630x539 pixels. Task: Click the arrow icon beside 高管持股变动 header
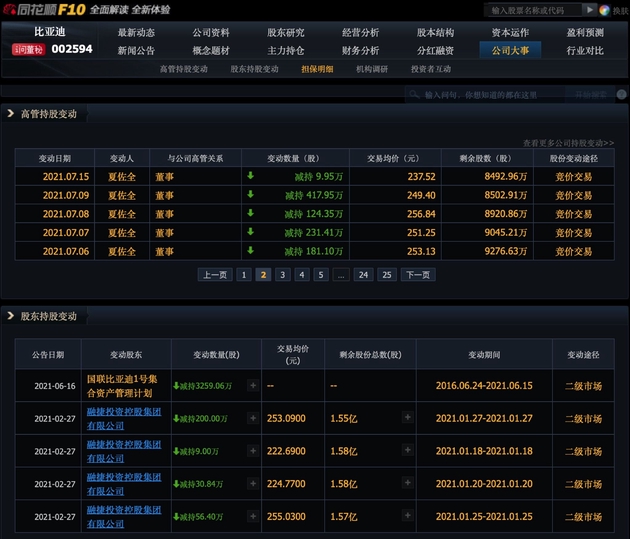point(10,114)
